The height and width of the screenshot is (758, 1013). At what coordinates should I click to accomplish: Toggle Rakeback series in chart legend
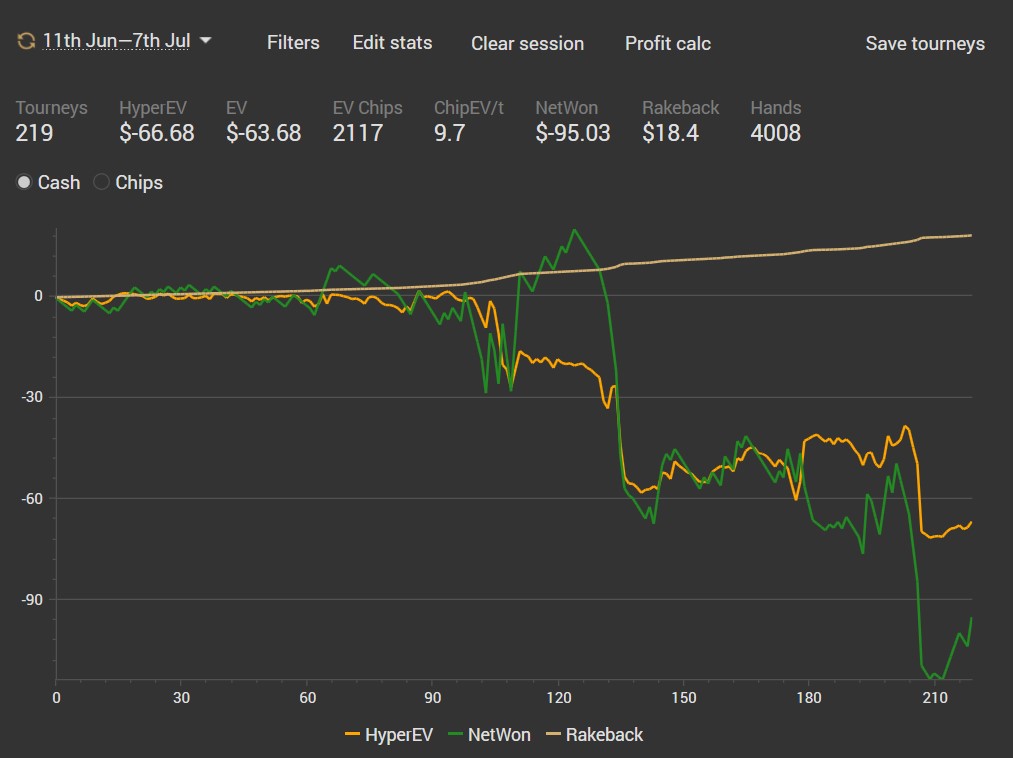point(604,735)
